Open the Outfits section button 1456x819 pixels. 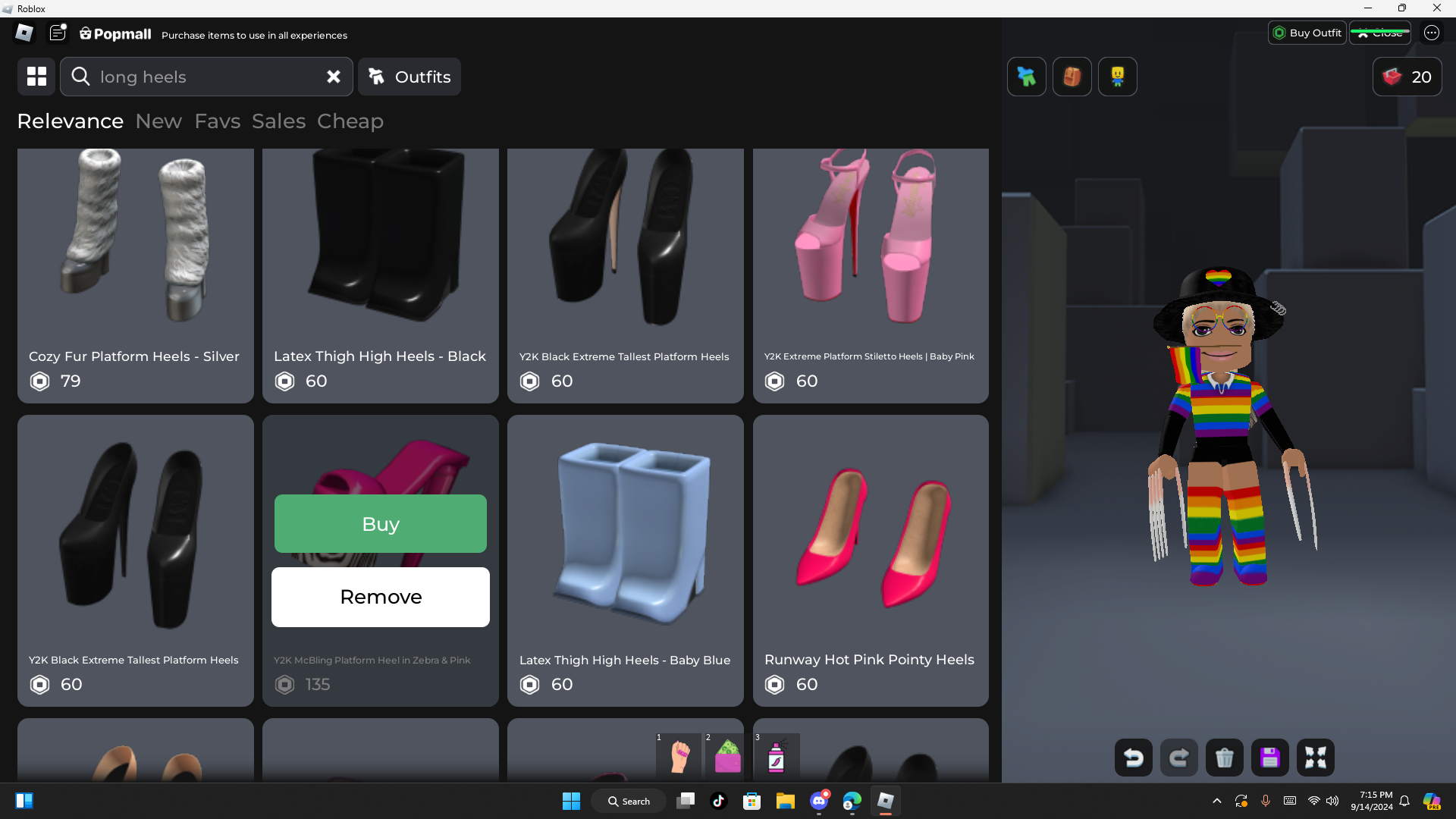tap(409, 77)
